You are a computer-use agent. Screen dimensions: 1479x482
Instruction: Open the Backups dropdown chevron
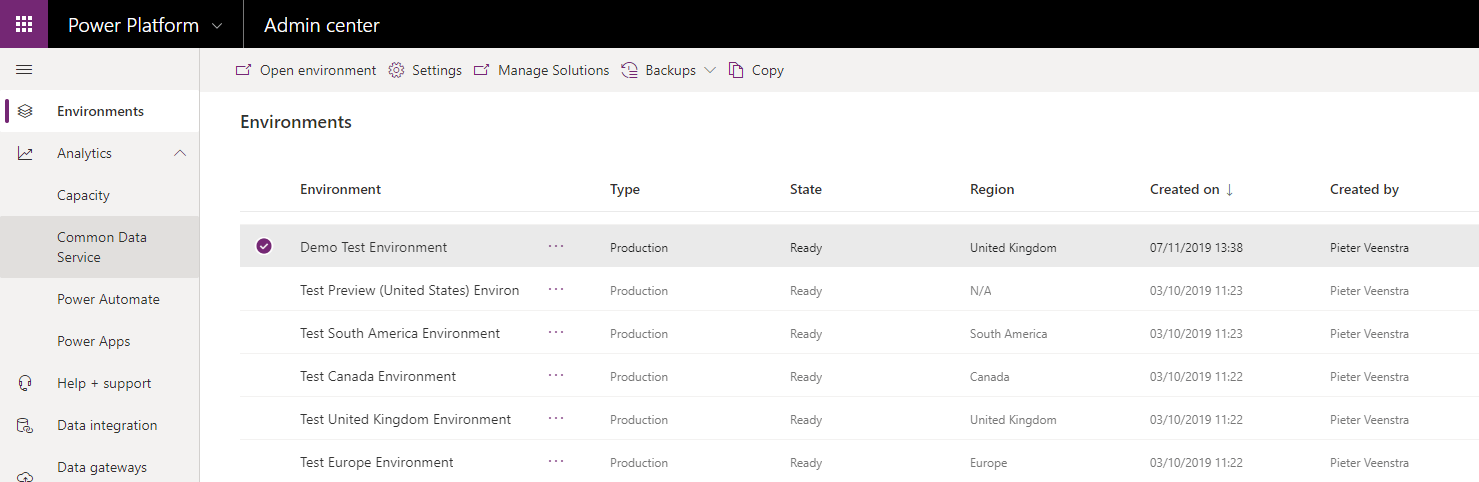[x=710, y=70]
